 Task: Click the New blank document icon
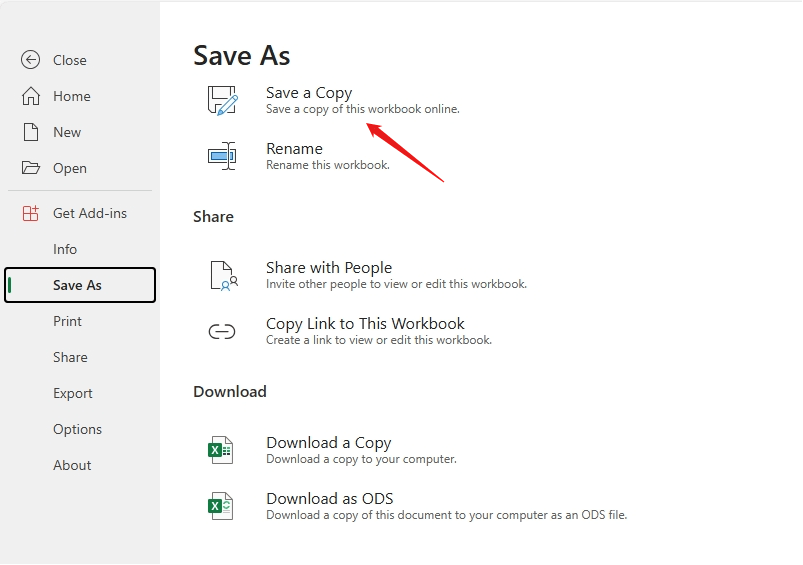click(x=31, y=132)
